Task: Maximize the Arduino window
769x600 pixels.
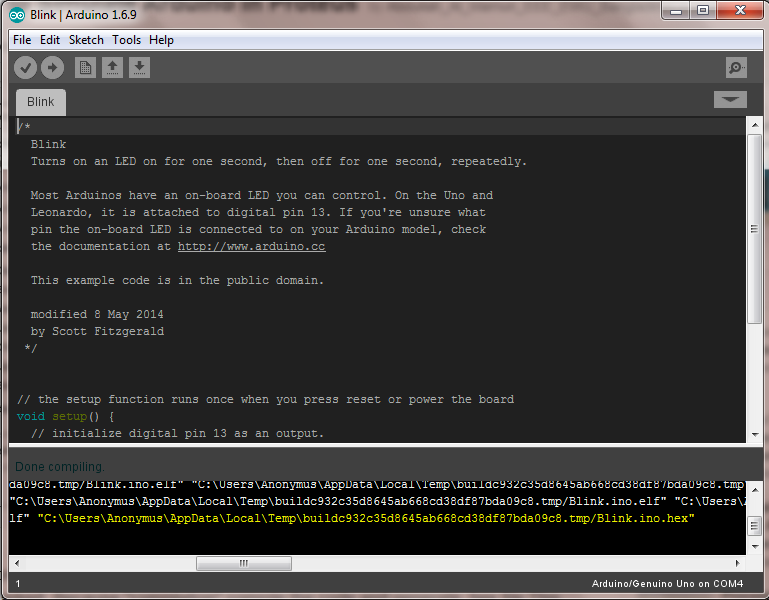Action: coord(703,10)
